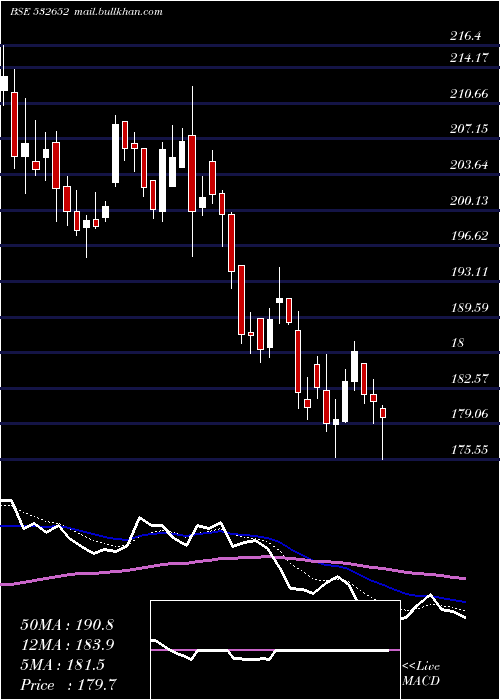The image size is (500, 700).
Task: Click the 5MA : 181.5 value
Action: (x=62, y=665)
